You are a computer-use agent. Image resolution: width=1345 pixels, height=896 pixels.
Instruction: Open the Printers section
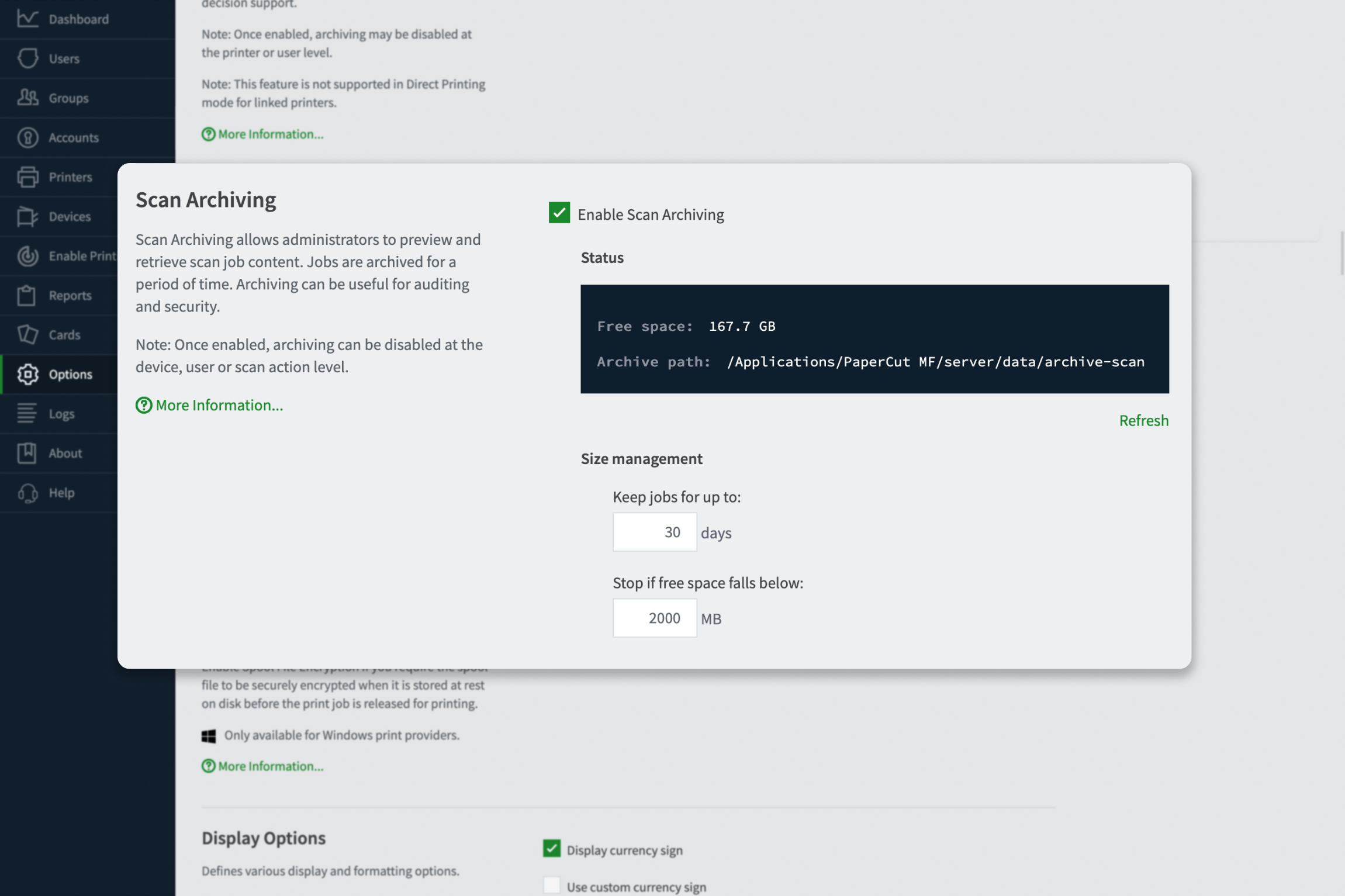[x=70, y=177]
